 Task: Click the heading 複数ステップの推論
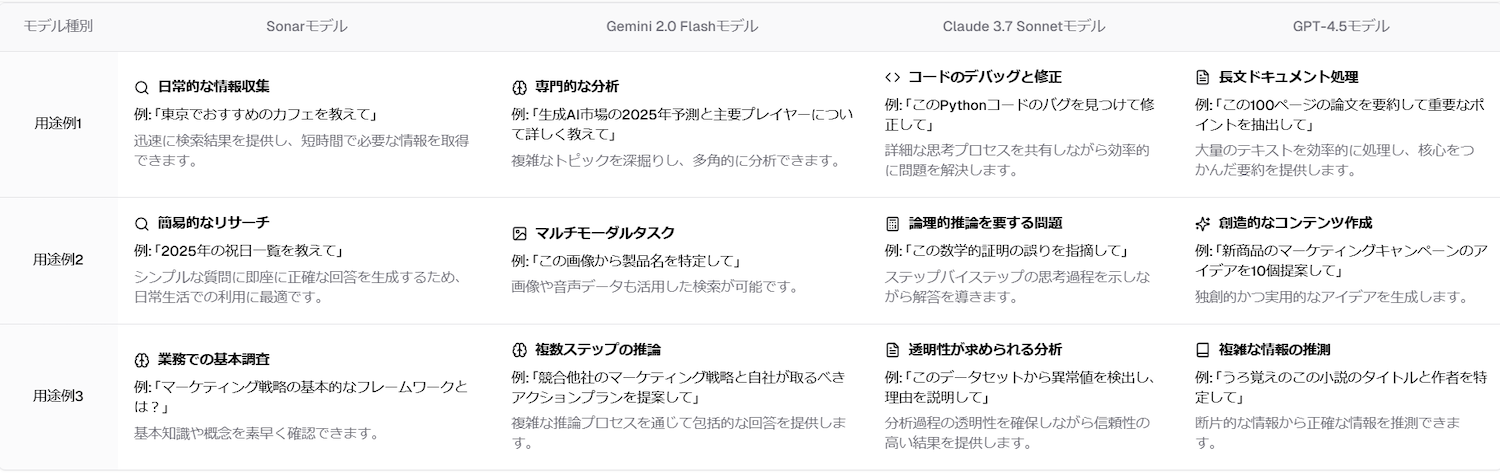[x=598, y=350]
